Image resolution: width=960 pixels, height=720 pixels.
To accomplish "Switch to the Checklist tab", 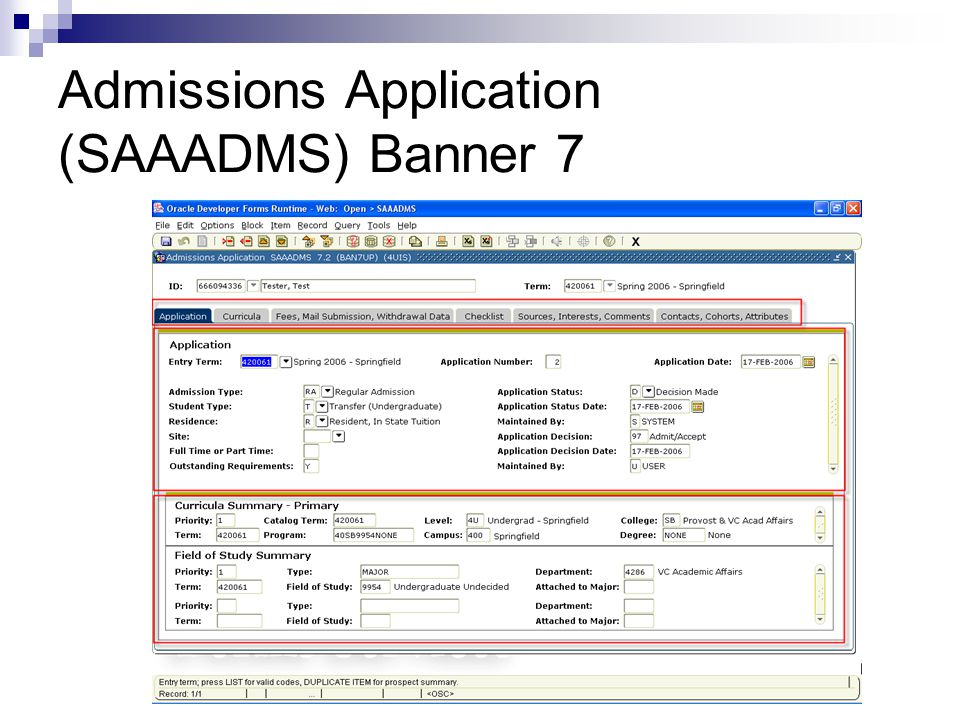I will click(484, 316).
